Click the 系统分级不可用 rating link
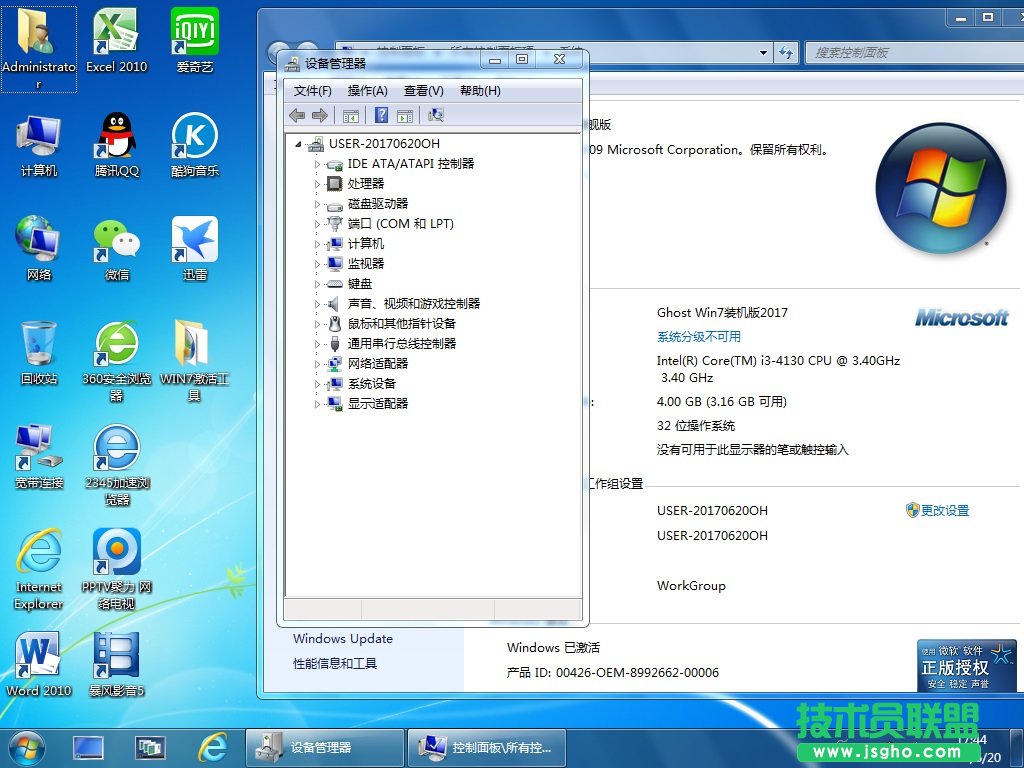This screenshot has width=1024, height=768. [x=699, y=337]
